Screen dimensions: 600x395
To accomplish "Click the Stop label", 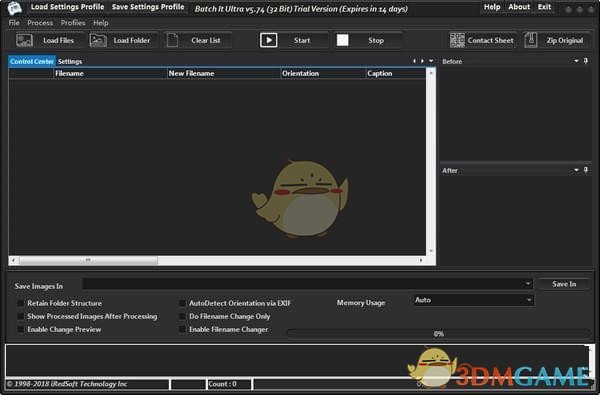I will point(376,40).
